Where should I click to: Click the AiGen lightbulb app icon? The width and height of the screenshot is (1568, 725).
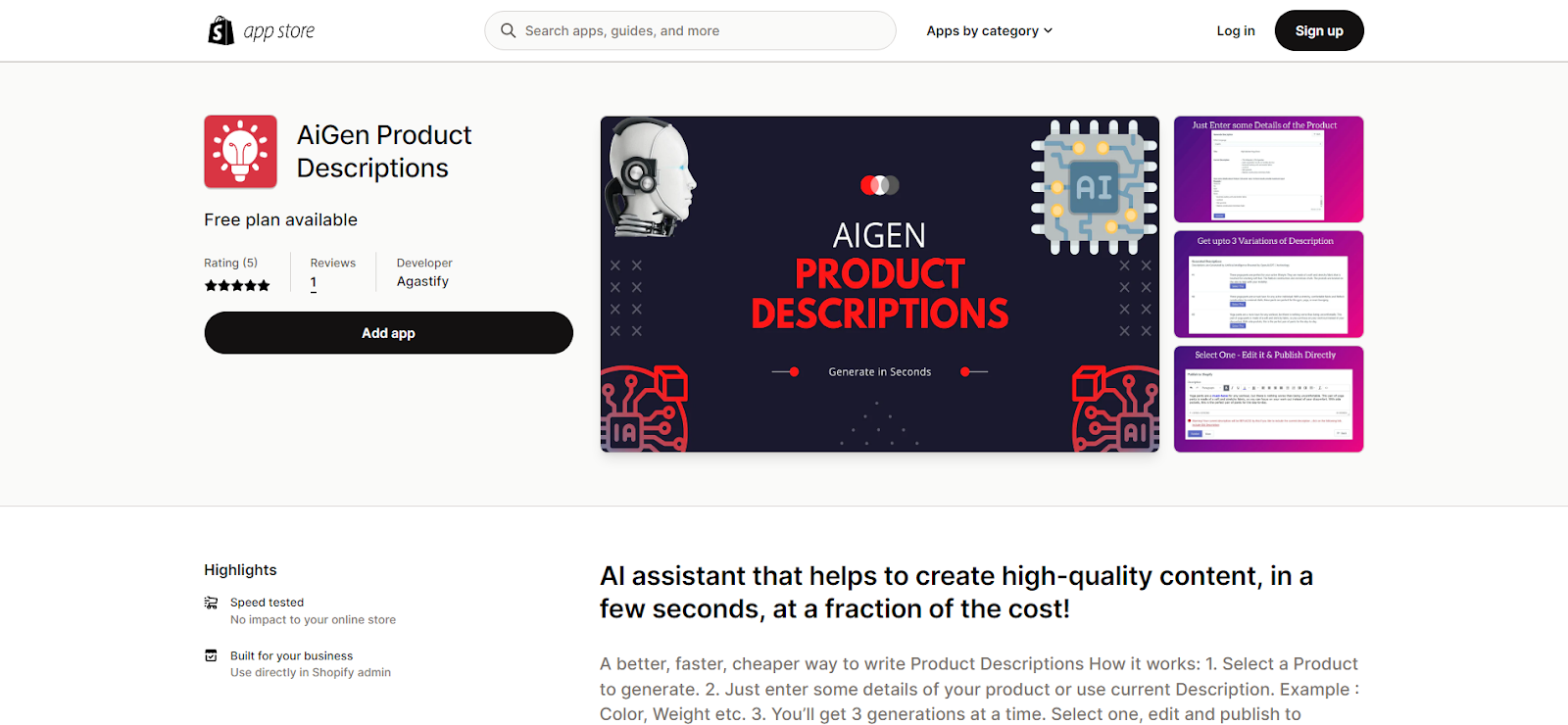coord(240,152)
